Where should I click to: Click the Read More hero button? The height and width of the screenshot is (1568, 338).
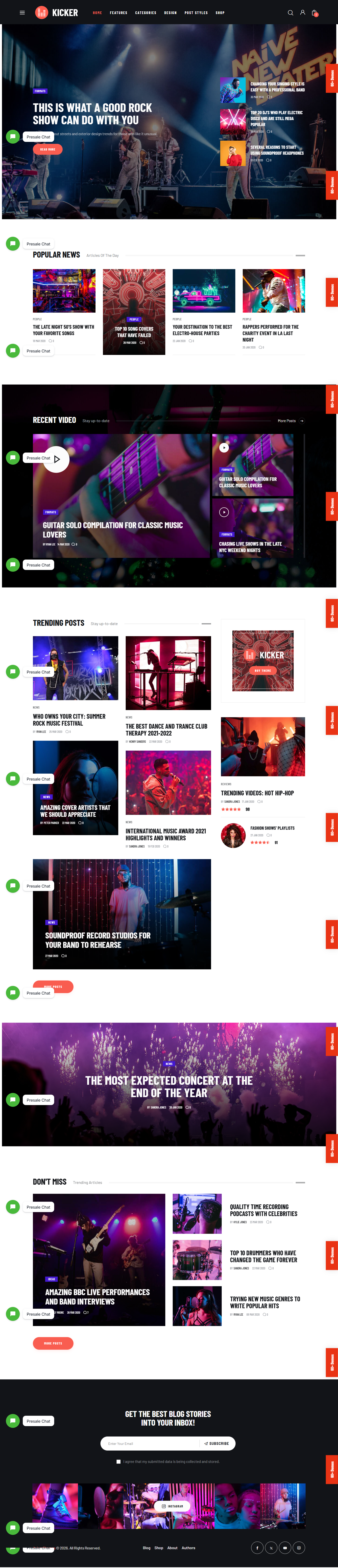point(48,149)
